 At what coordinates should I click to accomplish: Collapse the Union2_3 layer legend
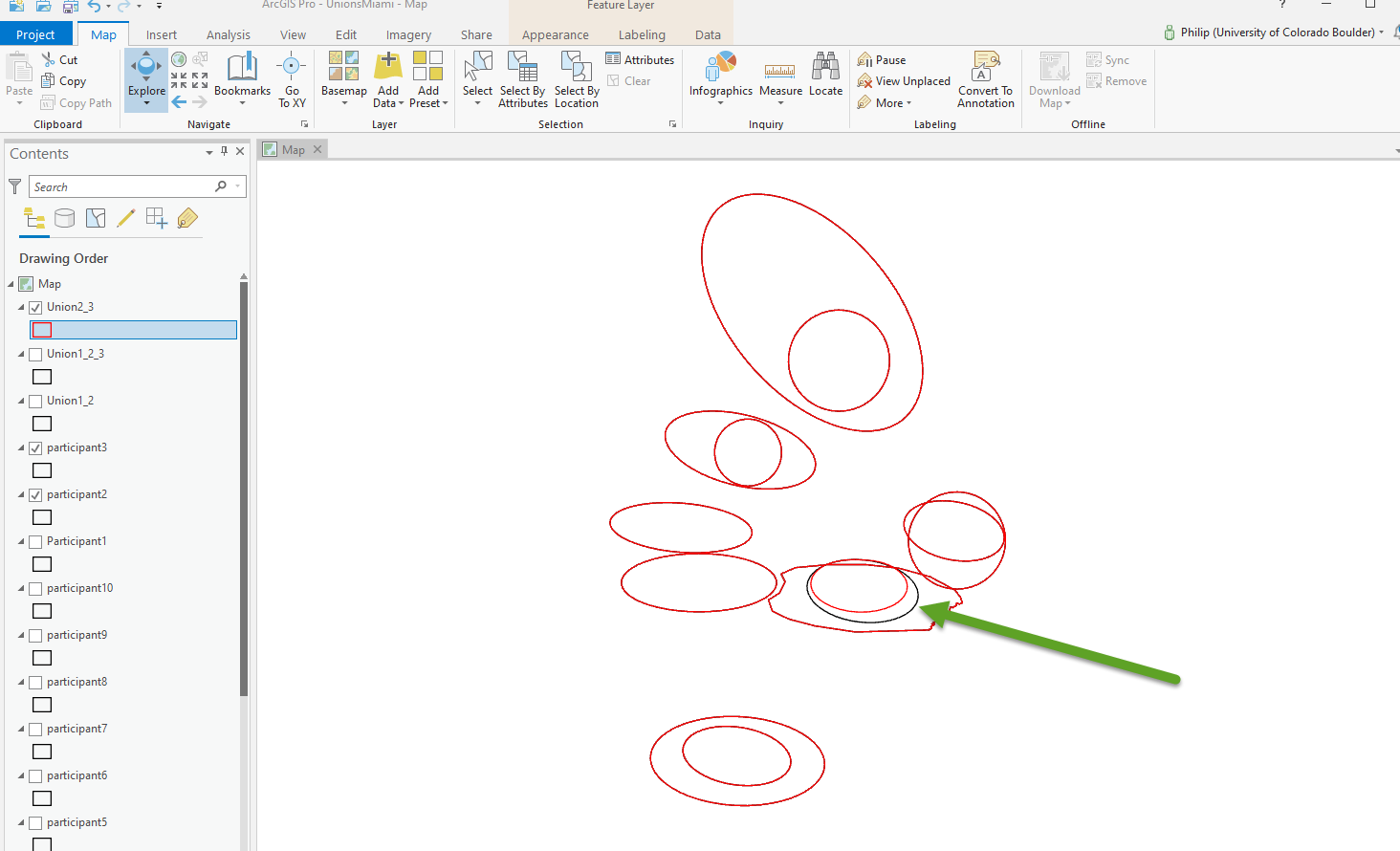pyautogui.click(x=21, y=307)
